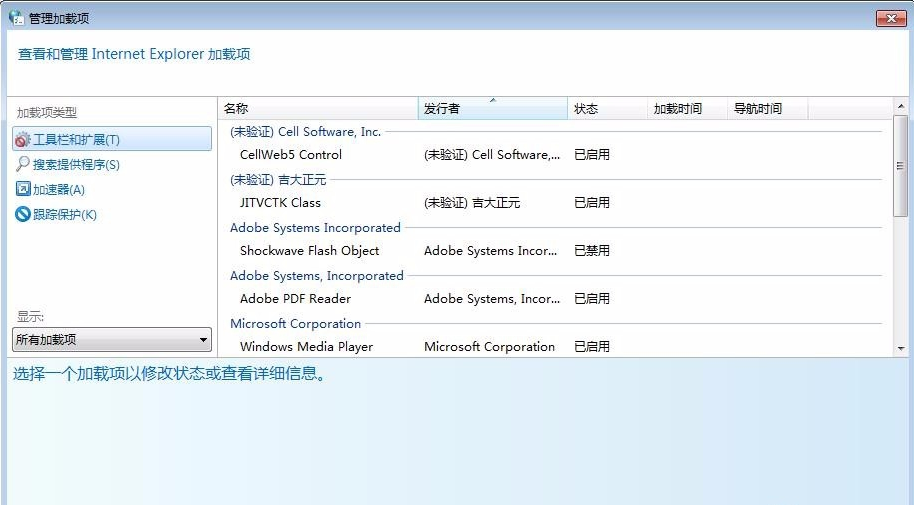Click 已启用 status of CellWeb5 Control
Image resolution: width=914 pixels, height=505 pixels.
tap(592, 155)
